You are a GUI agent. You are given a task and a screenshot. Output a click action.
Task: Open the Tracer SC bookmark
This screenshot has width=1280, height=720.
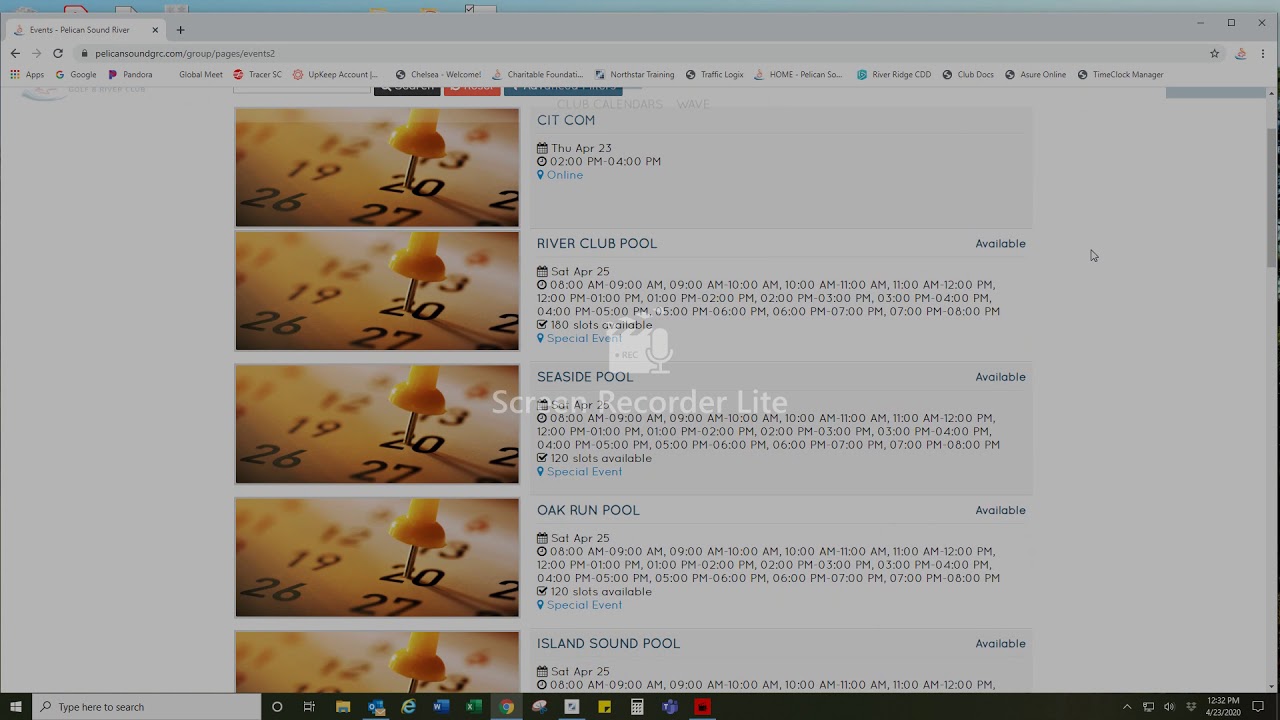258,74
